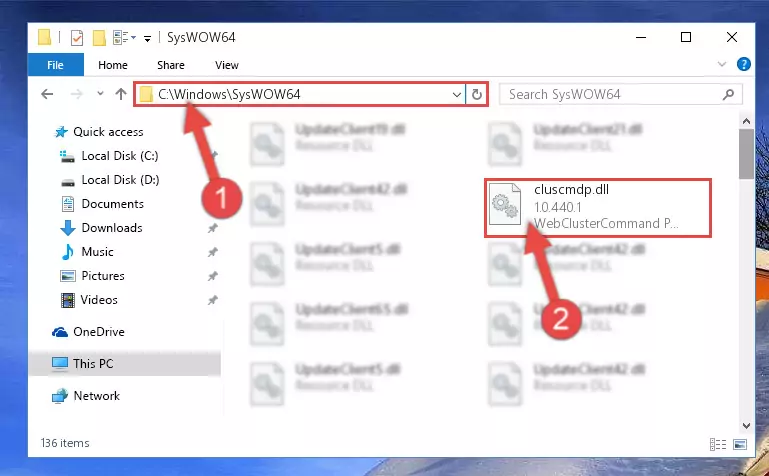Switch to the View ribbon tab
769x476 pixels.
pos(227,65)
